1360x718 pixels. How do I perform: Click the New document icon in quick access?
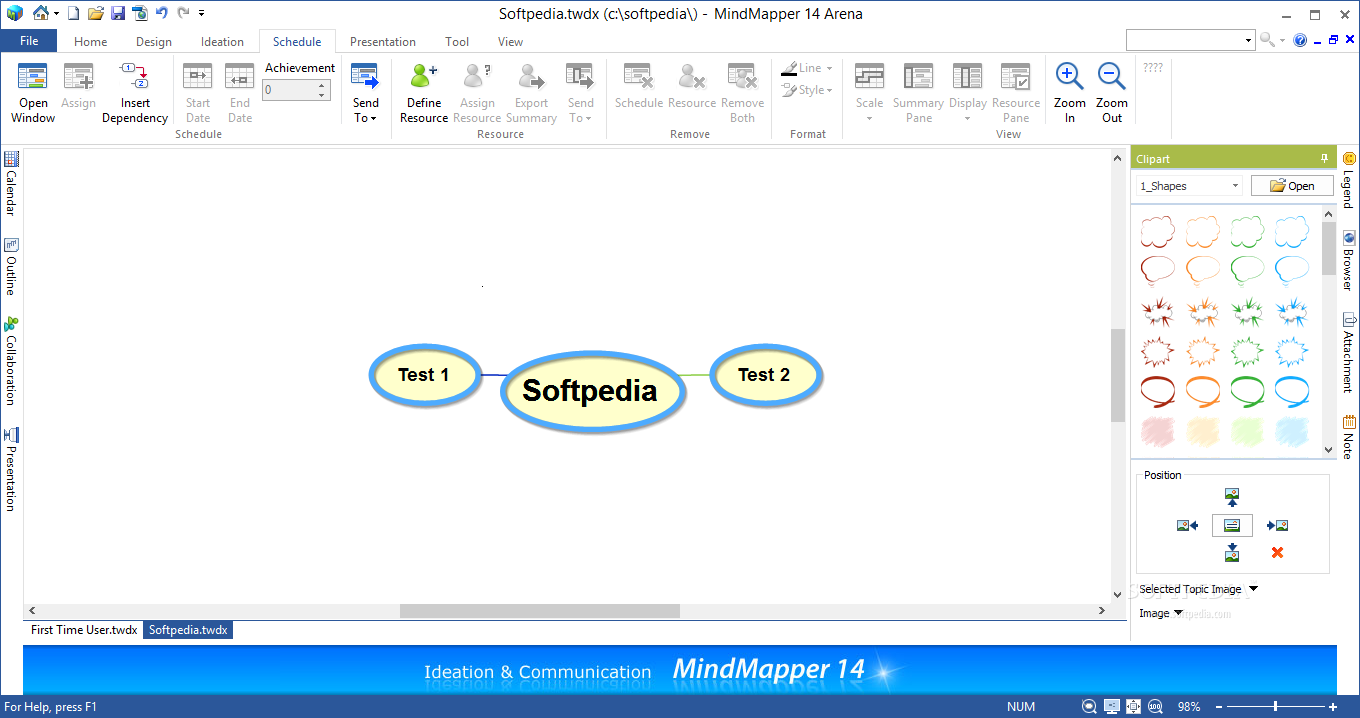tap(73, 13)
